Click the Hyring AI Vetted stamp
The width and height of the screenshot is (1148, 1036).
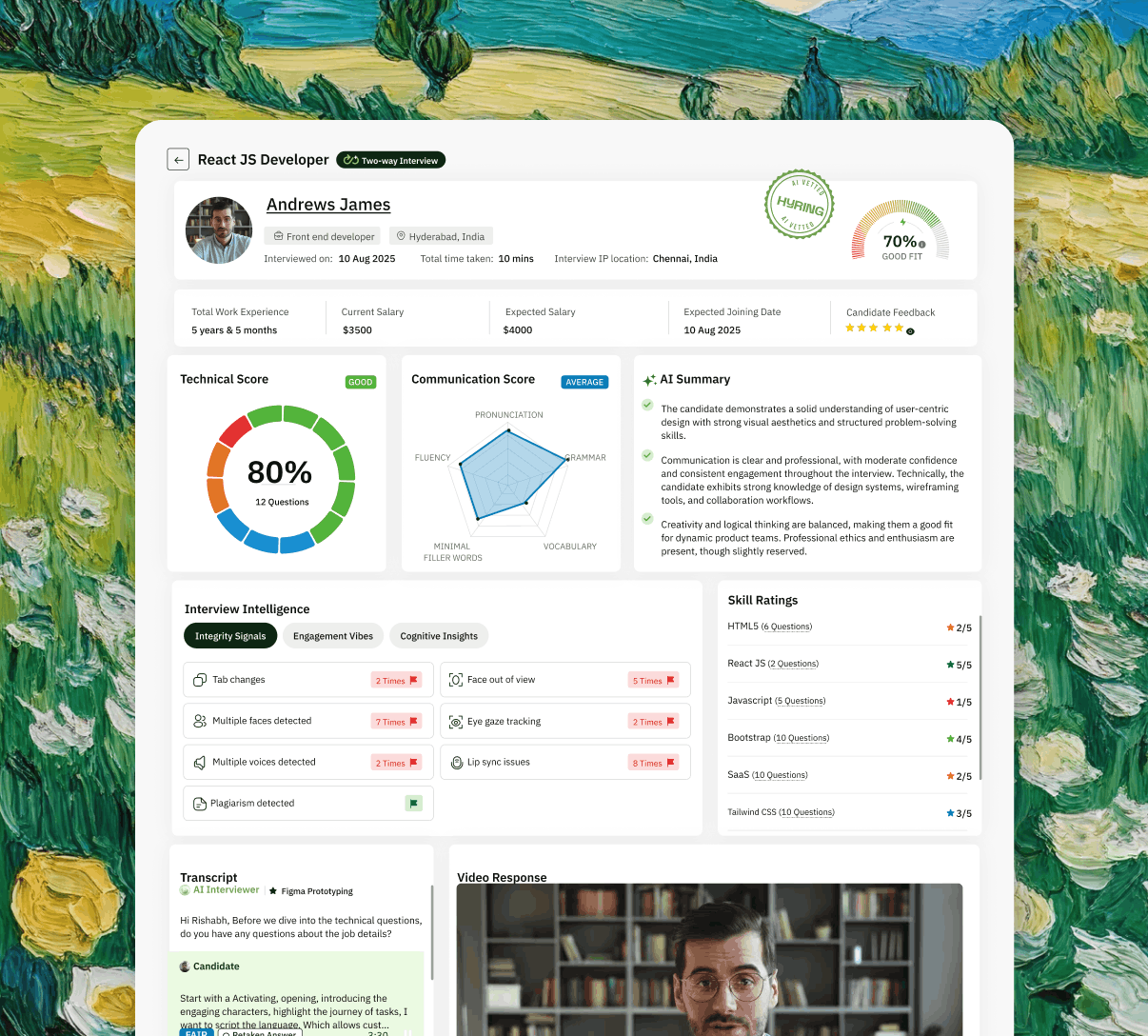tap(800, 205)
